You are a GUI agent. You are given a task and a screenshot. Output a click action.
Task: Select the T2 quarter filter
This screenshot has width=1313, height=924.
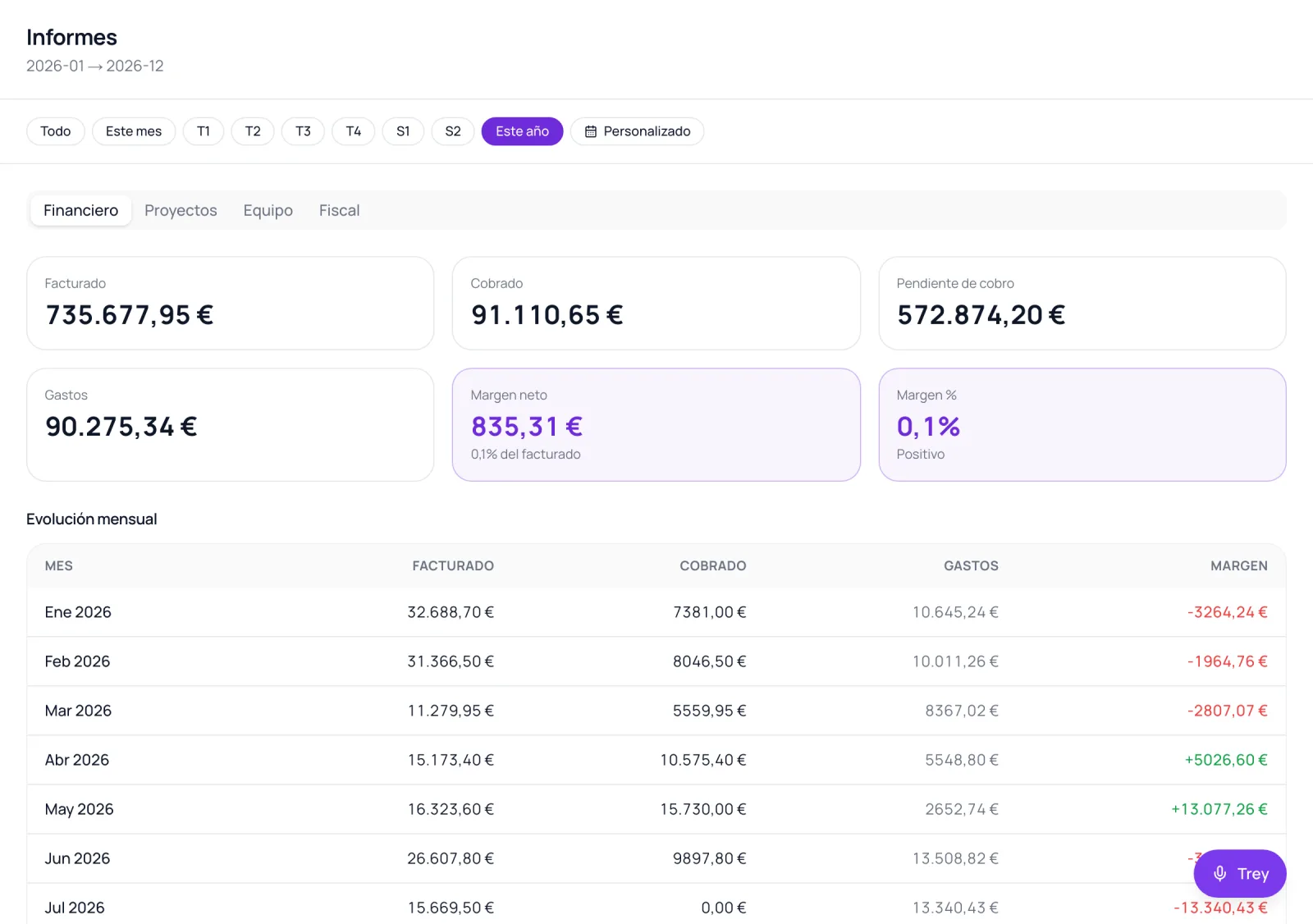coord(253,131)
